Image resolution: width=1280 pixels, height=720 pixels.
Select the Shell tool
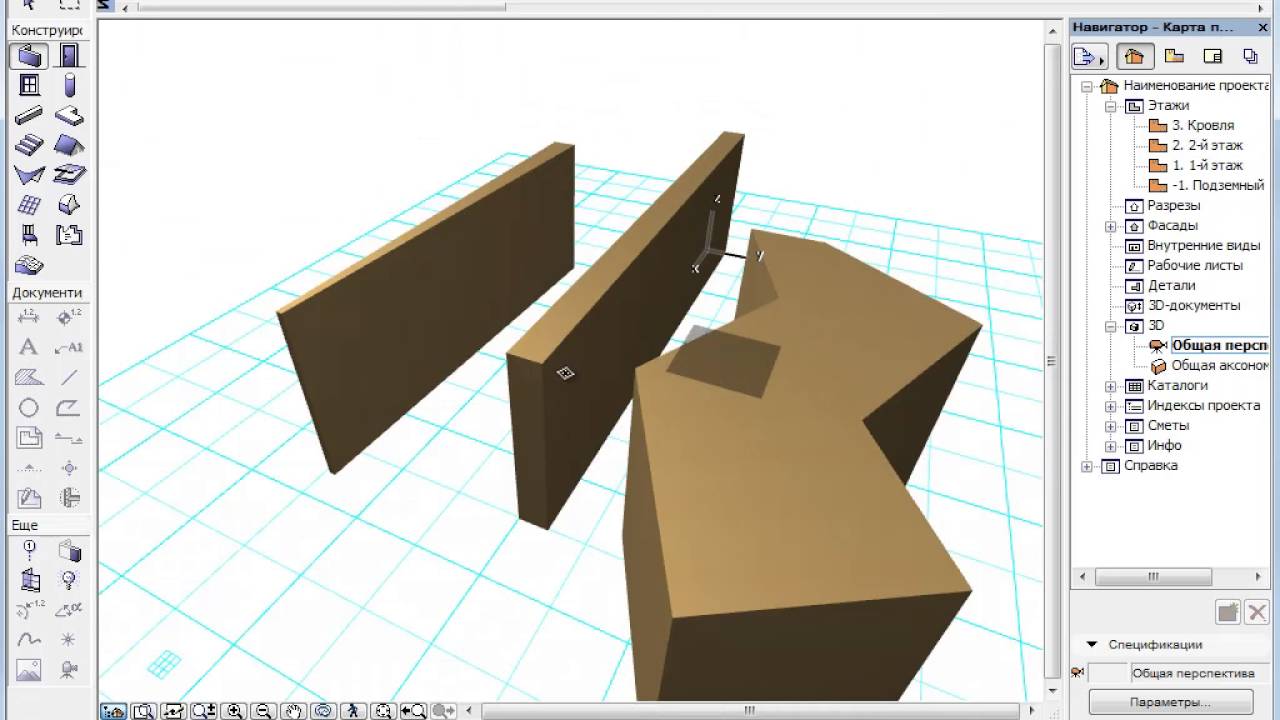(29, 175)
